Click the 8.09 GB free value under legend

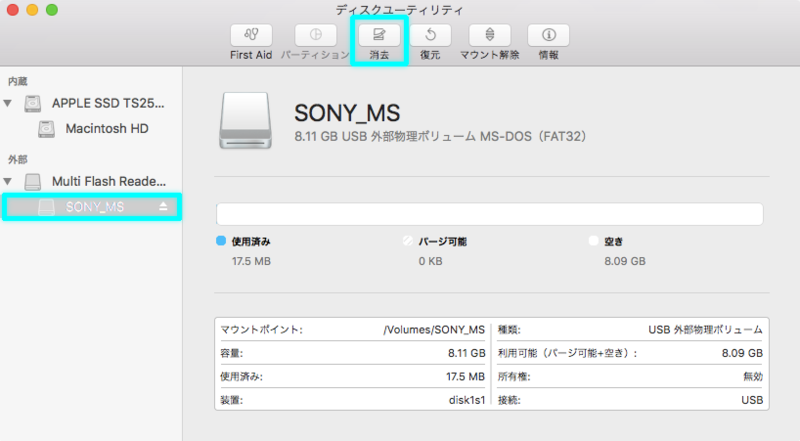tap(625, 261)
